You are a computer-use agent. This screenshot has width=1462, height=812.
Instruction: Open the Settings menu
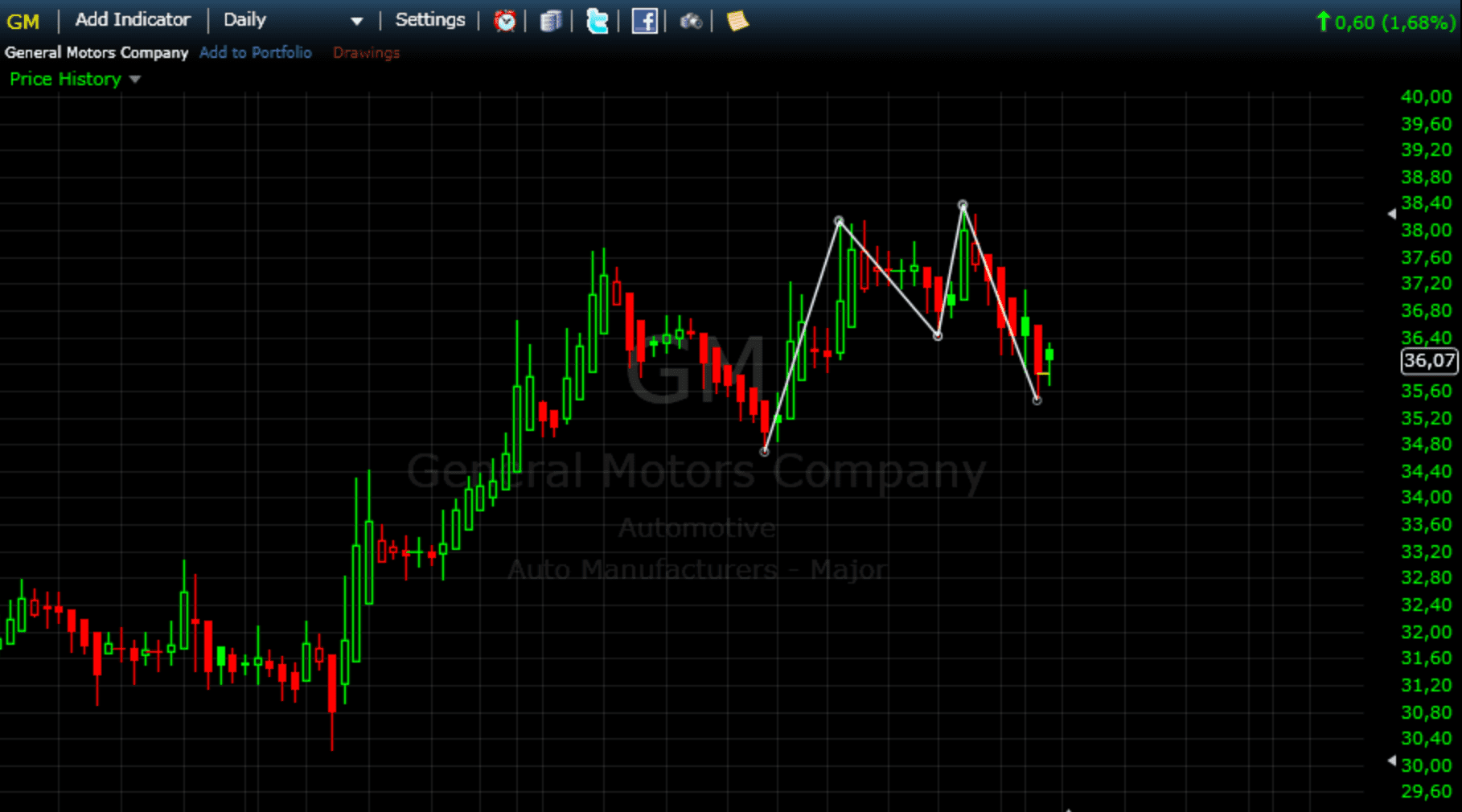click(x=430, y=19)
